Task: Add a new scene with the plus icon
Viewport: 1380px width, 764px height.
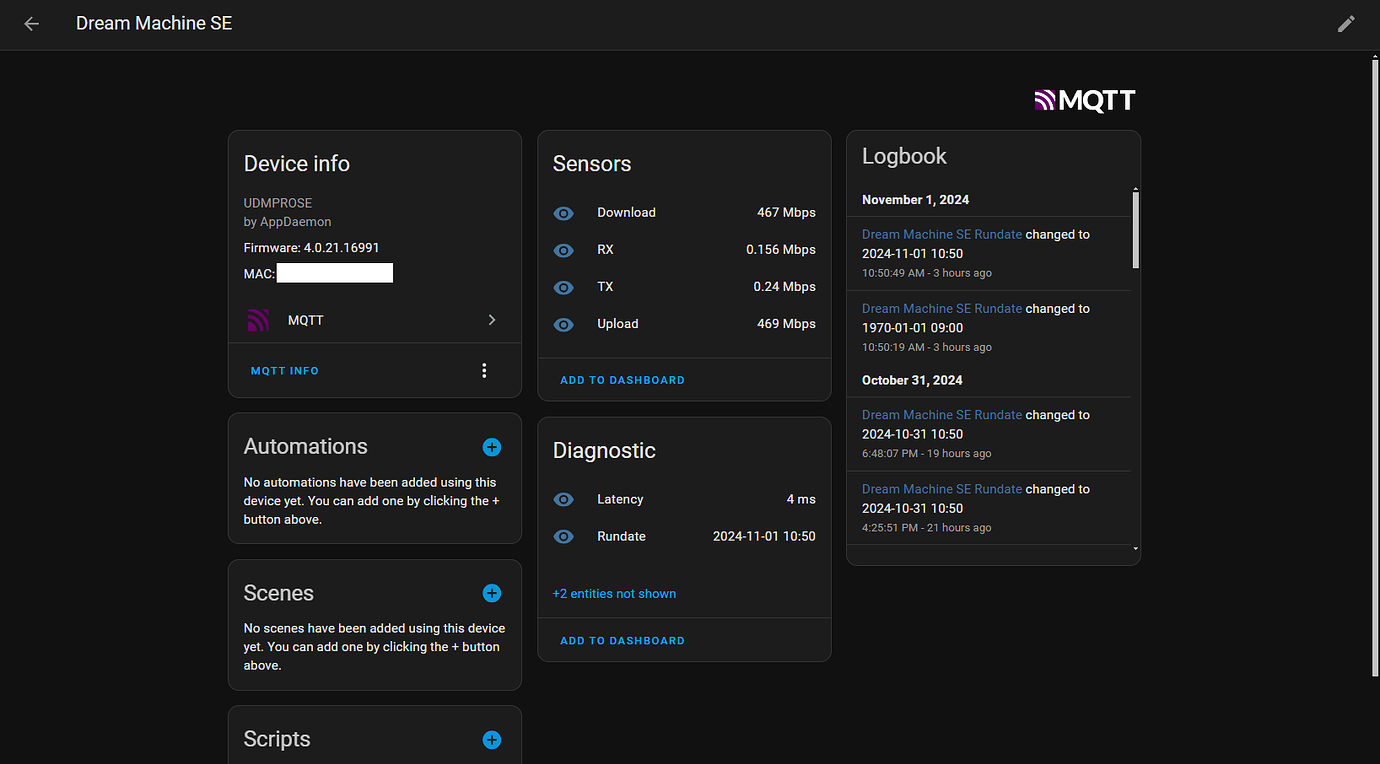Action: pyautogui.click(x=491, y=593)
